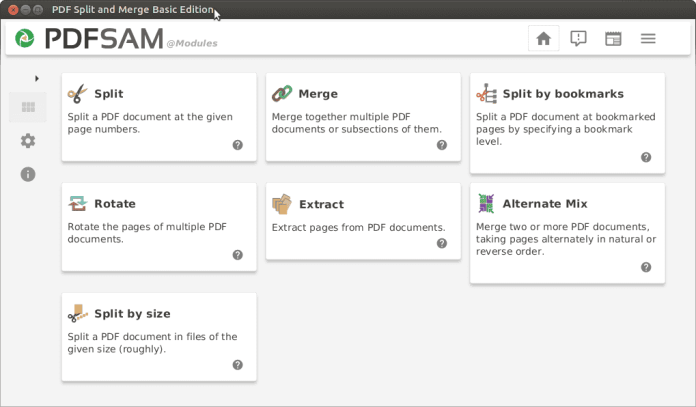Show help for the Split module
The image size is (696, 407).
pyautogui.click(x=238, y=145)
